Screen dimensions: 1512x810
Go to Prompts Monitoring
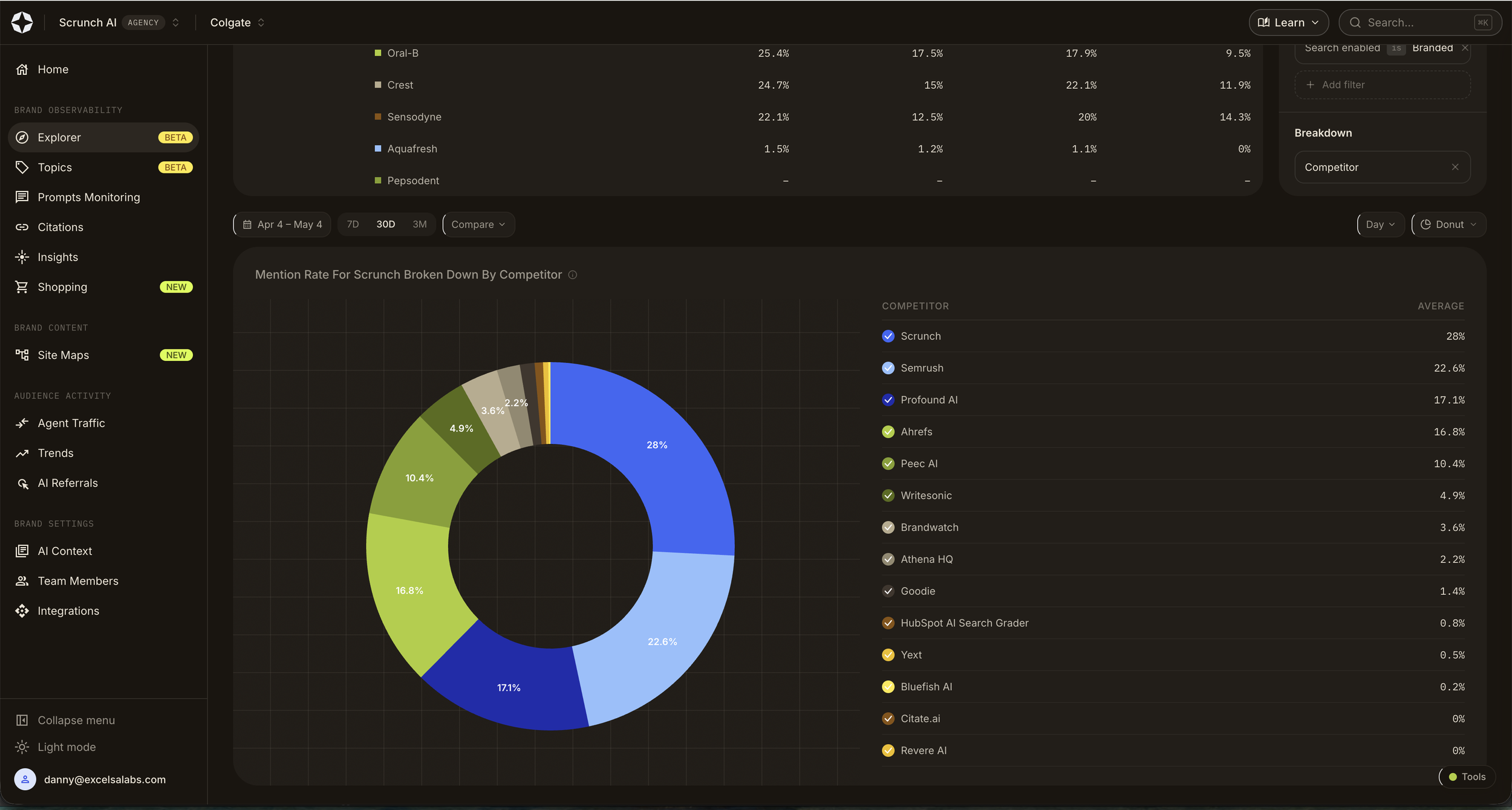103,197
